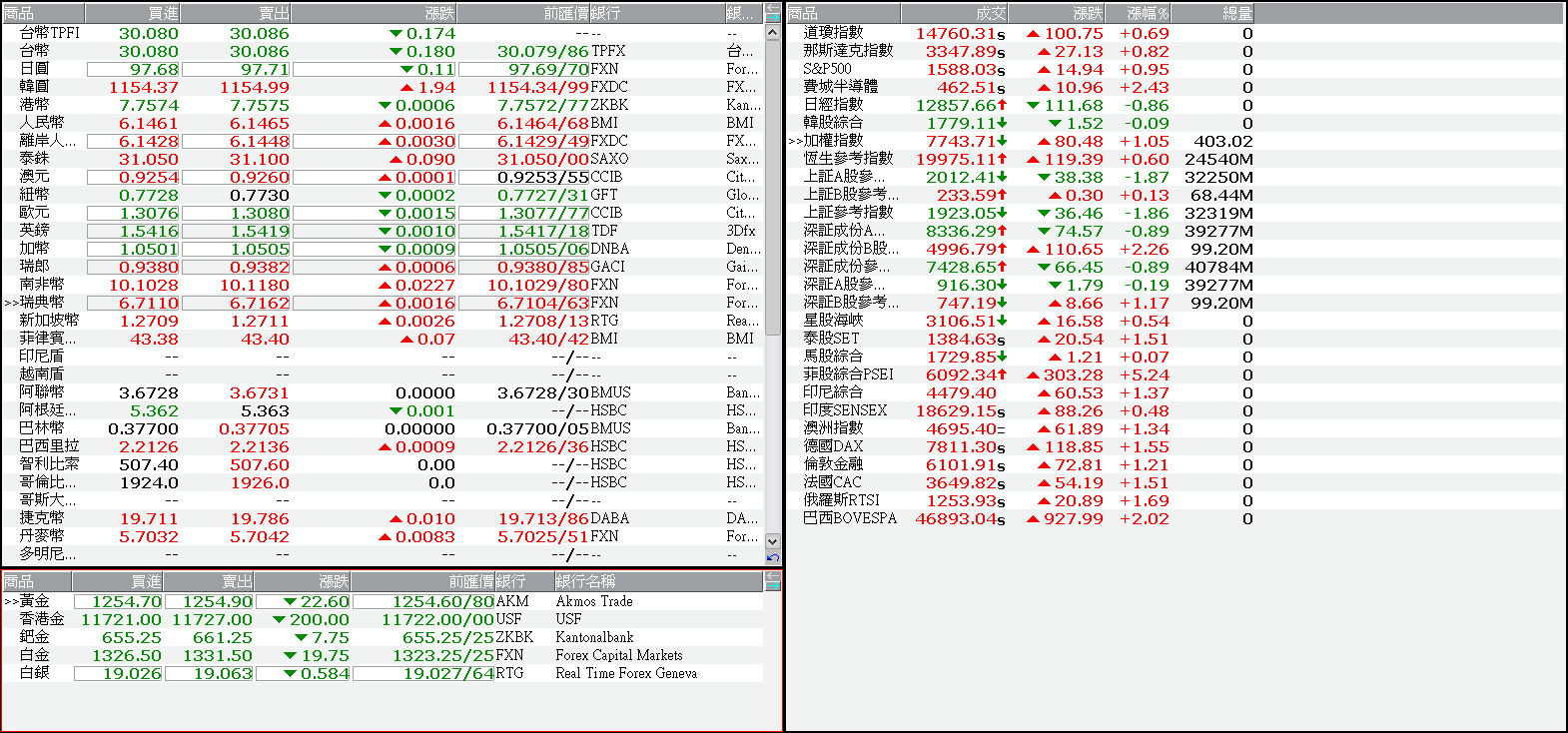Click the forex list vertical scrollbar thumb

[773, 188]
